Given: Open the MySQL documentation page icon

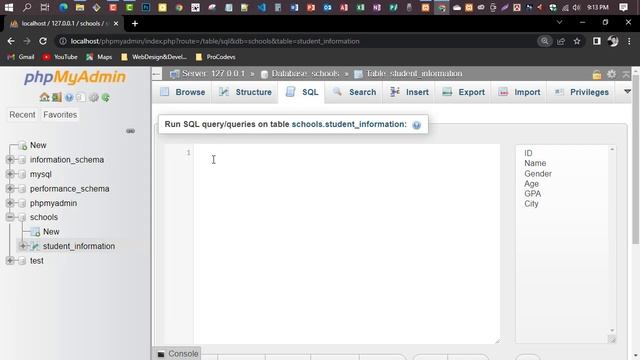Looking at the screenshot, I should (x=81, y=97).
